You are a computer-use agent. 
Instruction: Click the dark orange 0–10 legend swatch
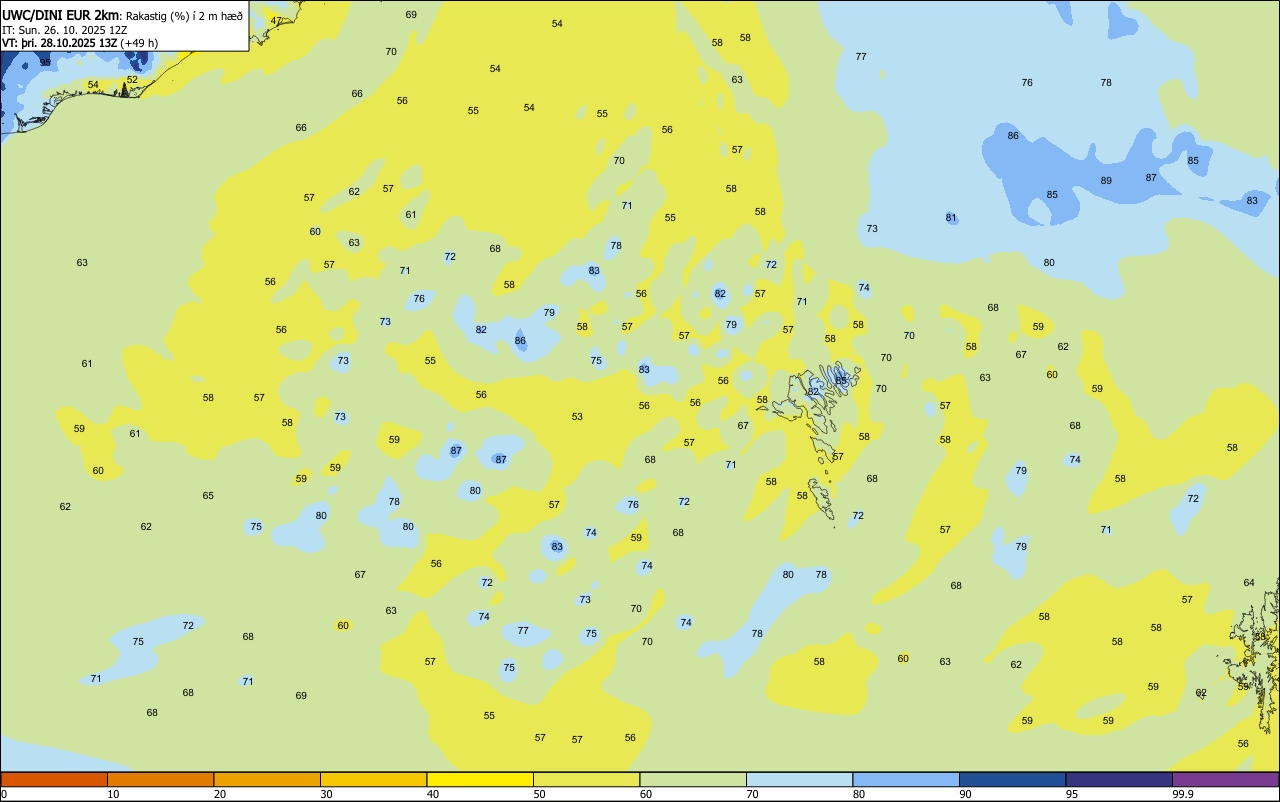pos(54,779)
